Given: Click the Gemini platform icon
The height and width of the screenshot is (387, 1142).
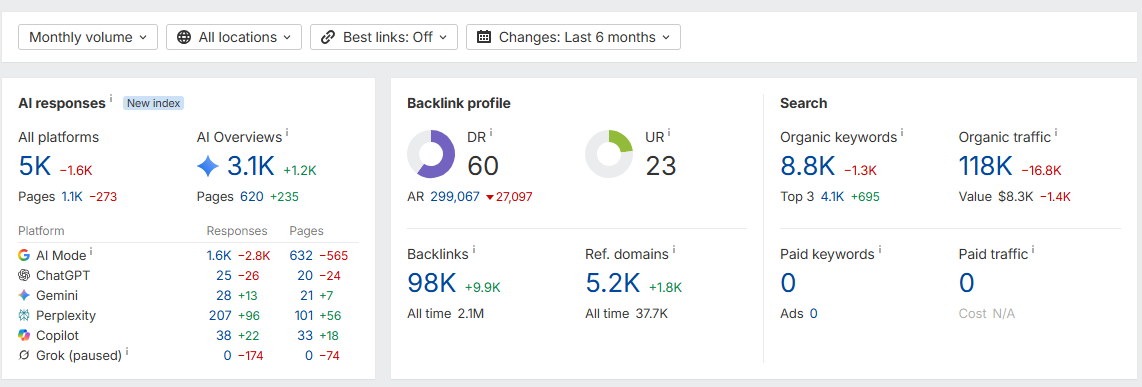Looking at the screenshot, I should [24, 296].
